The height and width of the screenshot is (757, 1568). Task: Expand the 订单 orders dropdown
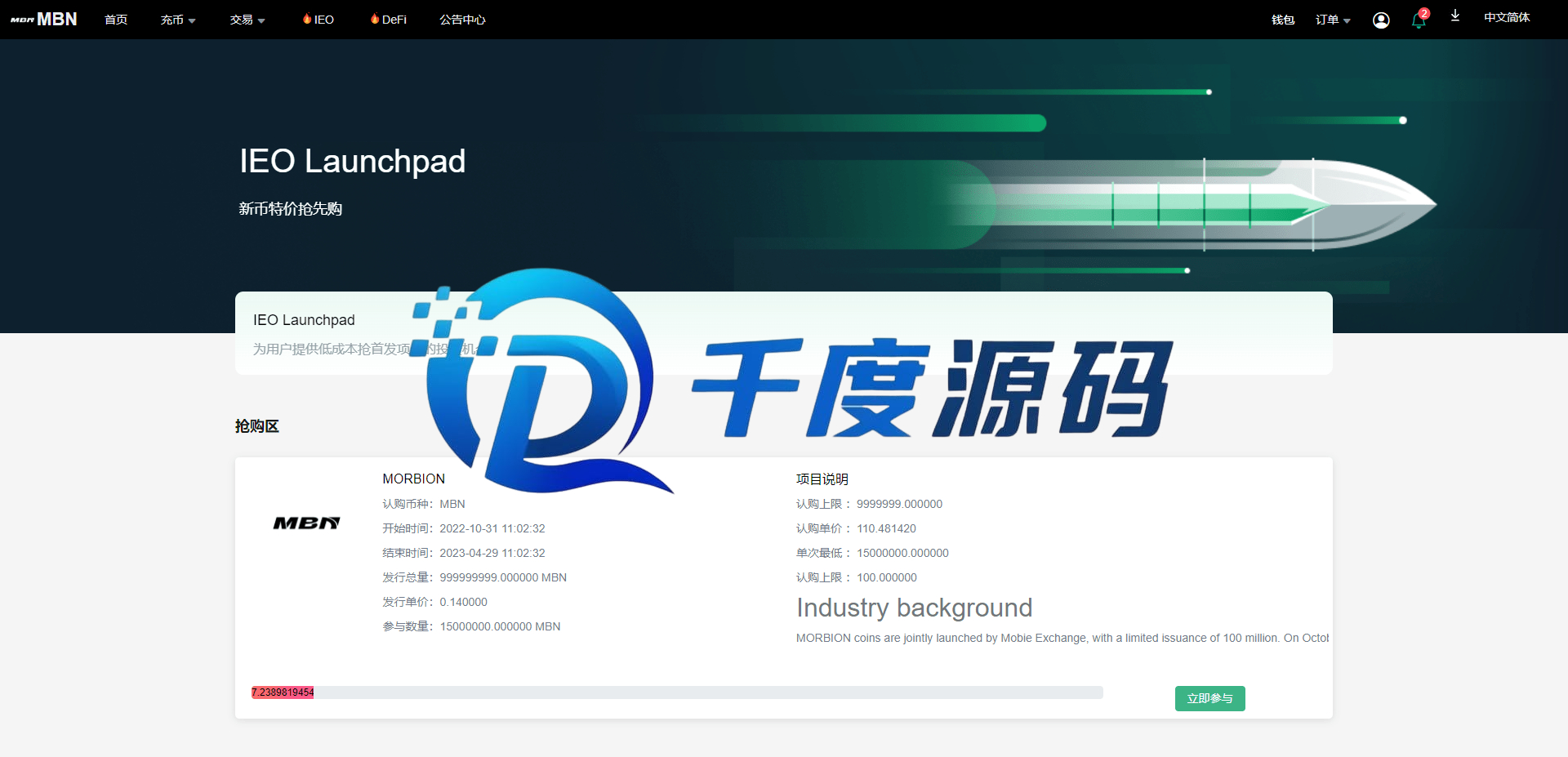(x=1333, y=20)
